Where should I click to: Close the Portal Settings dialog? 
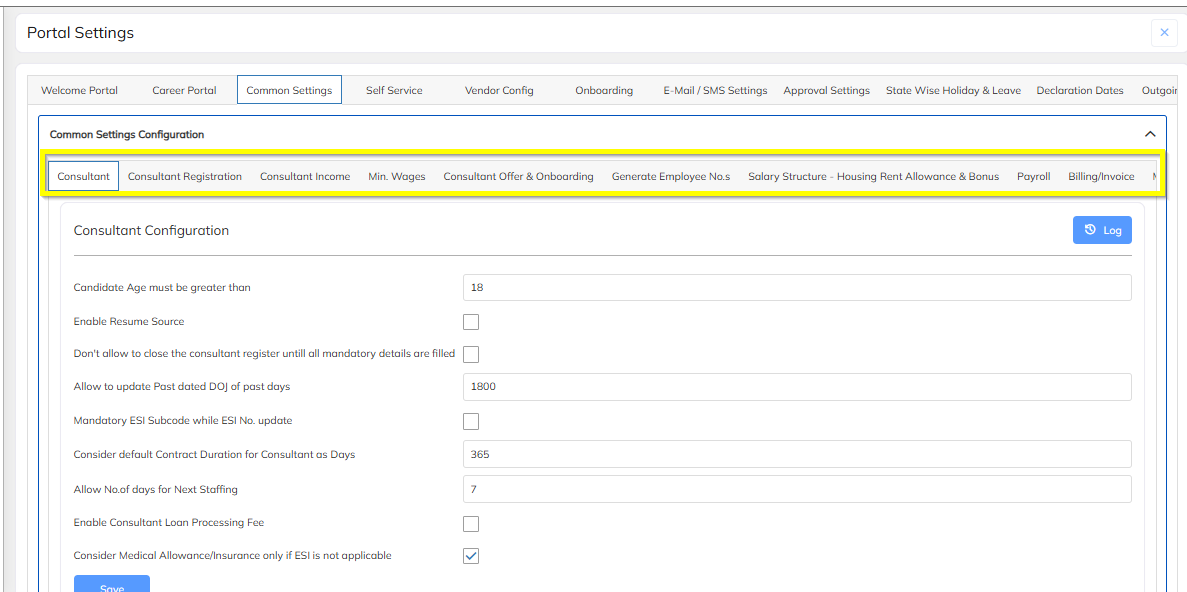1164,33
